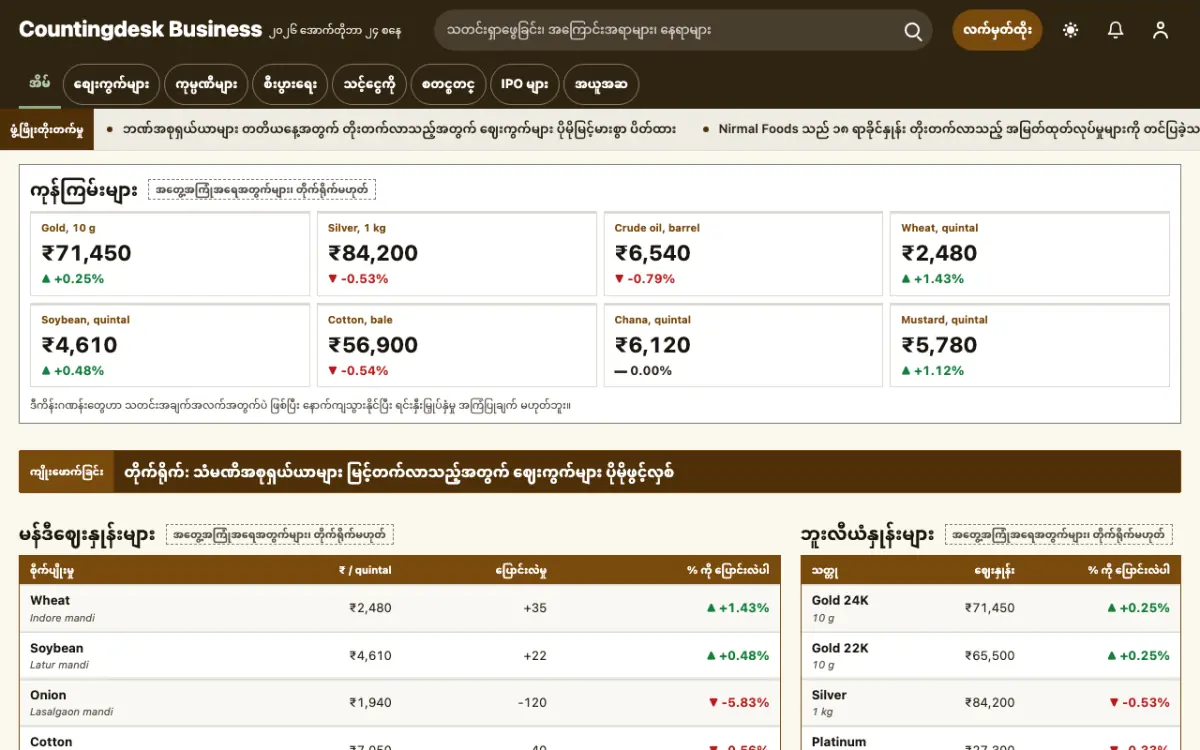This screenshot has width=1200, height=750.
Task: Open the user account icon
Action: 1160,30
